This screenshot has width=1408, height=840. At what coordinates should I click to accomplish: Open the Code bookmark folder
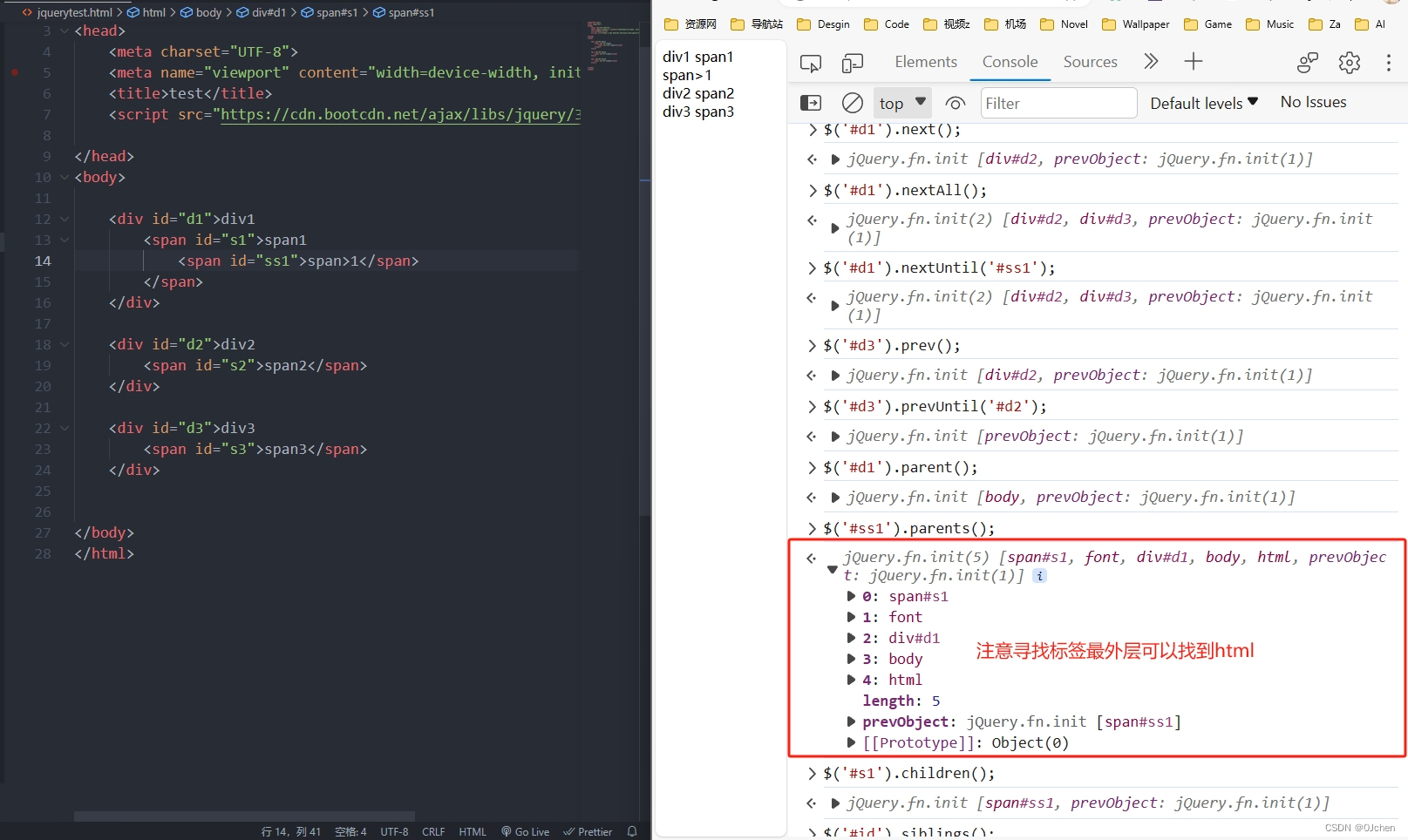(x=887, y=24)
